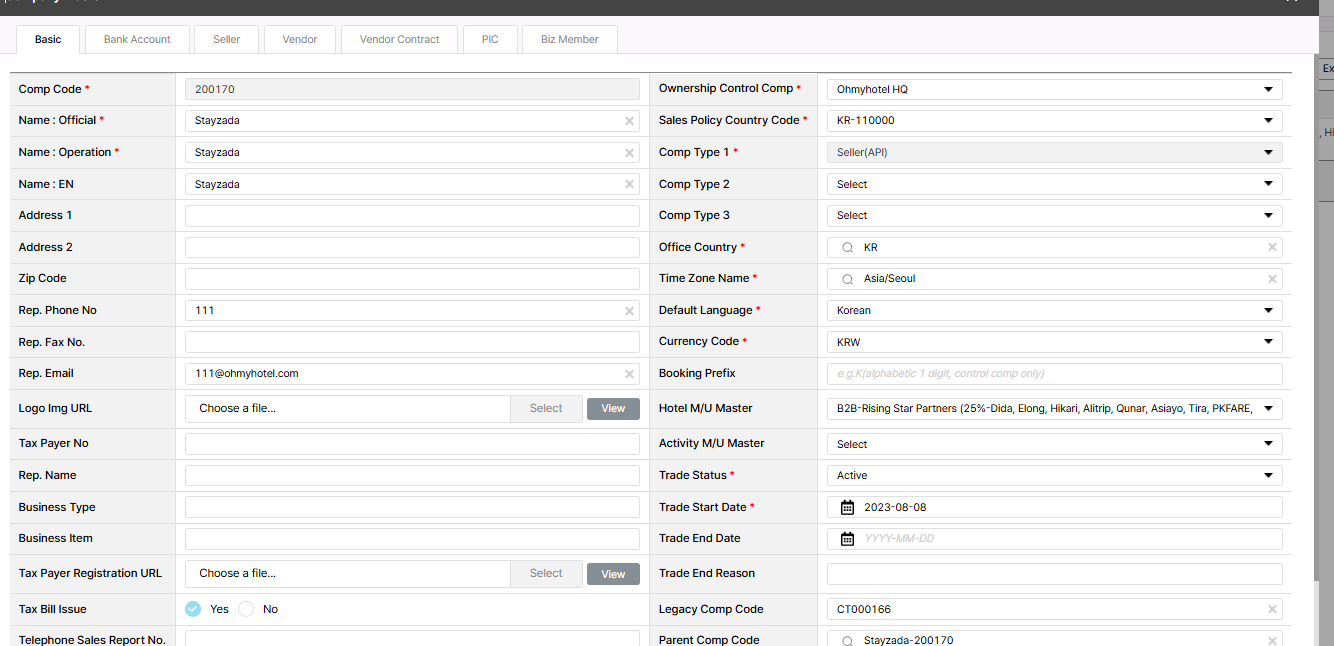This screenshot has width=1334, height=646.
Task: Click the Tax Payer No input field
Action: pyautogui.click(x=412, y=443)
